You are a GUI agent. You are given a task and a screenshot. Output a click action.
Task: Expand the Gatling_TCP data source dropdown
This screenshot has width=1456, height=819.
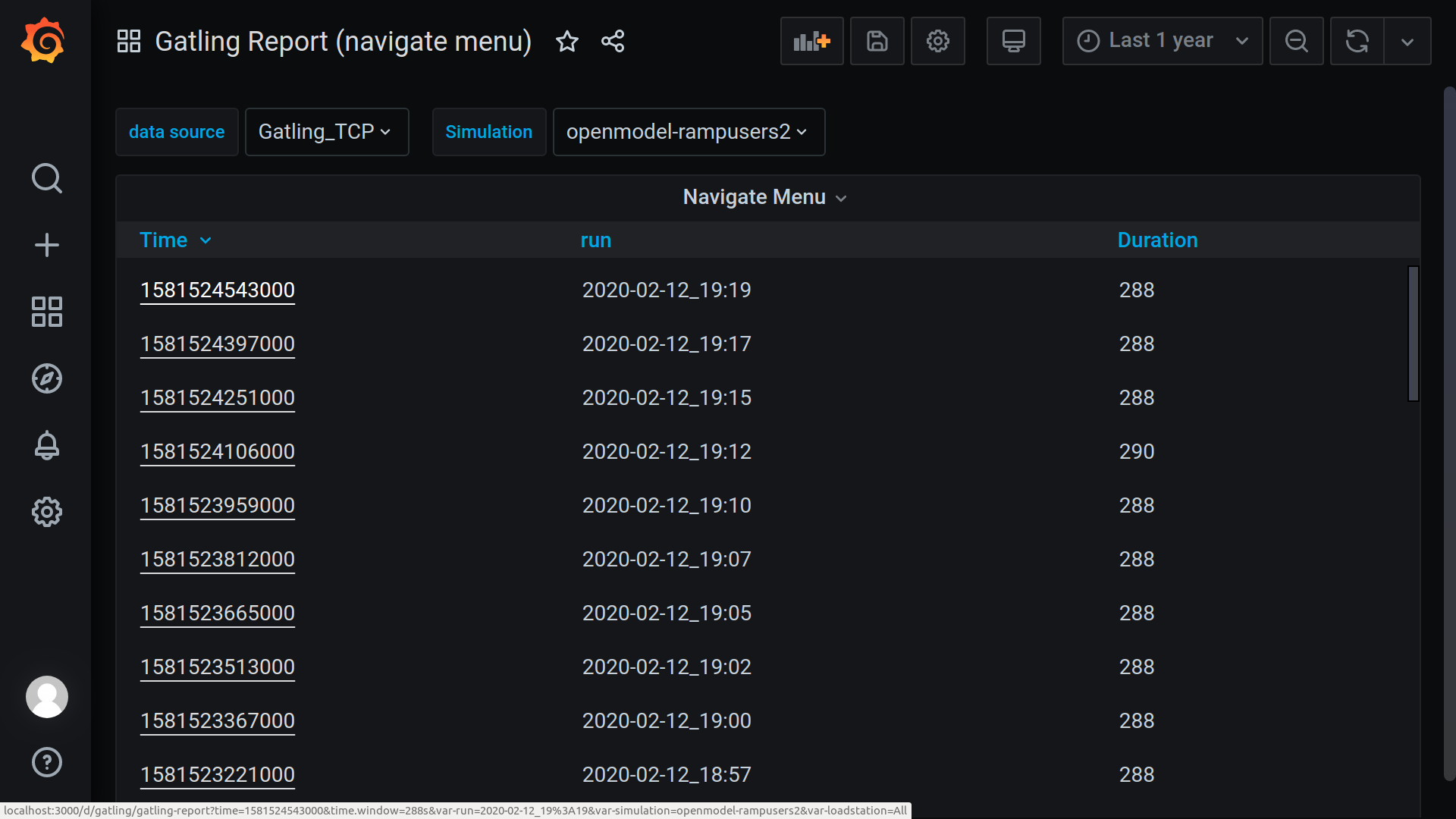tap(326, 132)
